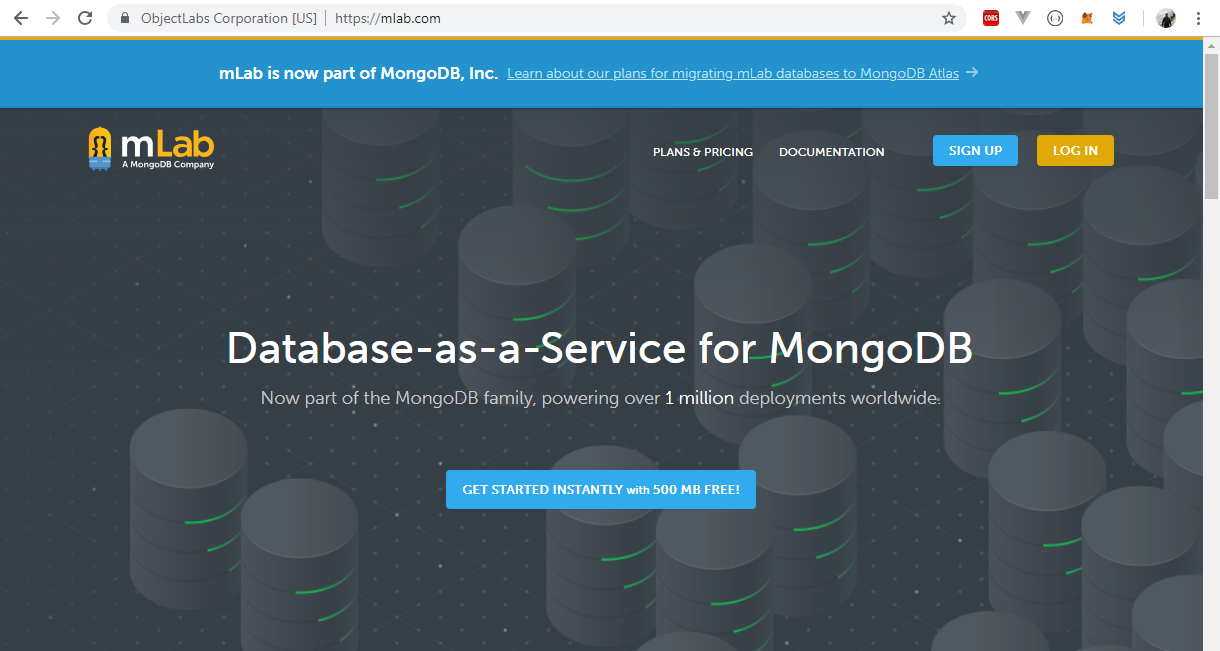Click the Sign Up button
1220x651 pixels.
[x=975, y=151]
